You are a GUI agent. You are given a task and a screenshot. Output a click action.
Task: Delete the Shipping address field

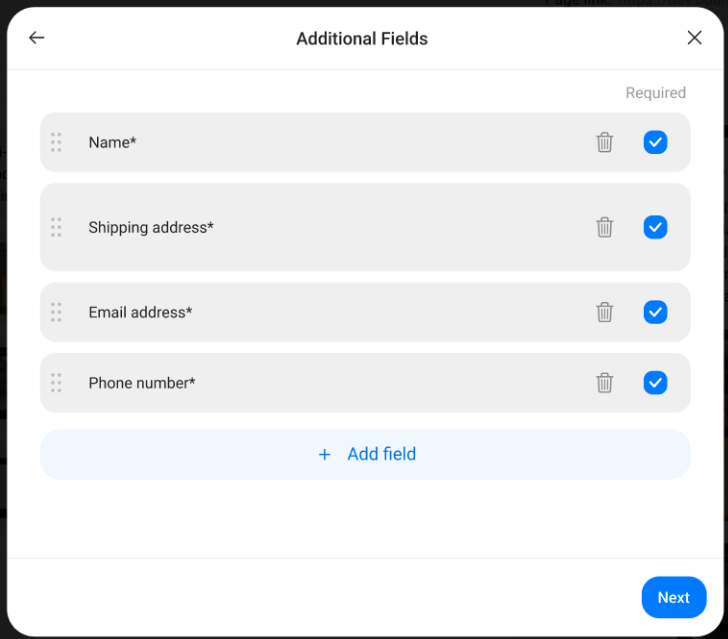(x=604, y=227)
